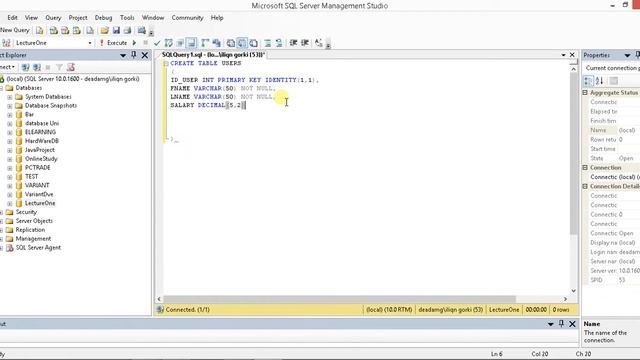Click on the SALARY DECIMAL line in editor
640x360 pixels.
pyautogui.click(x=208, y=105)
